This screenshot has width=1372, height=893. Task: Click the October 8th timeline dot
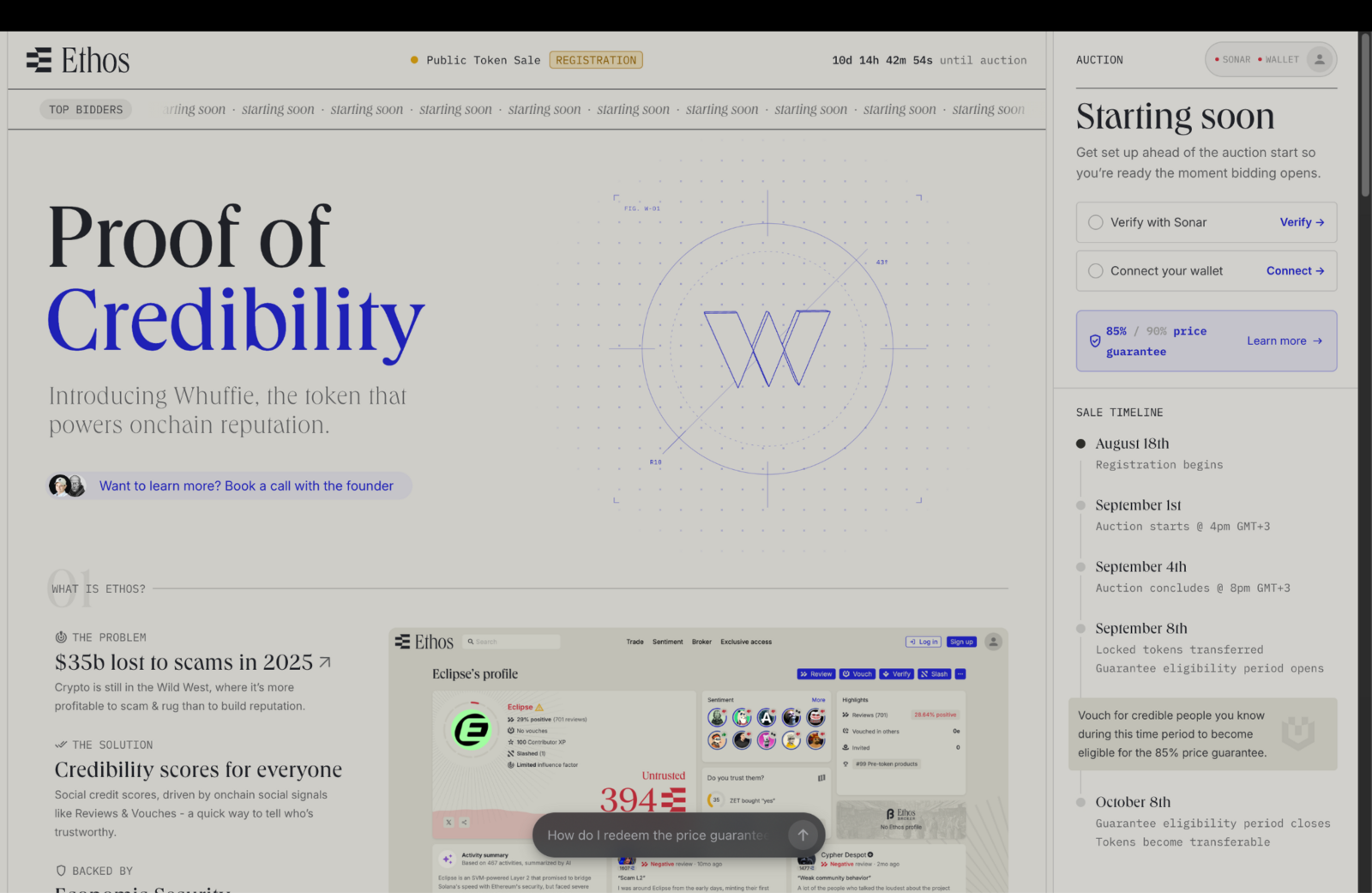click(1080, 802)
